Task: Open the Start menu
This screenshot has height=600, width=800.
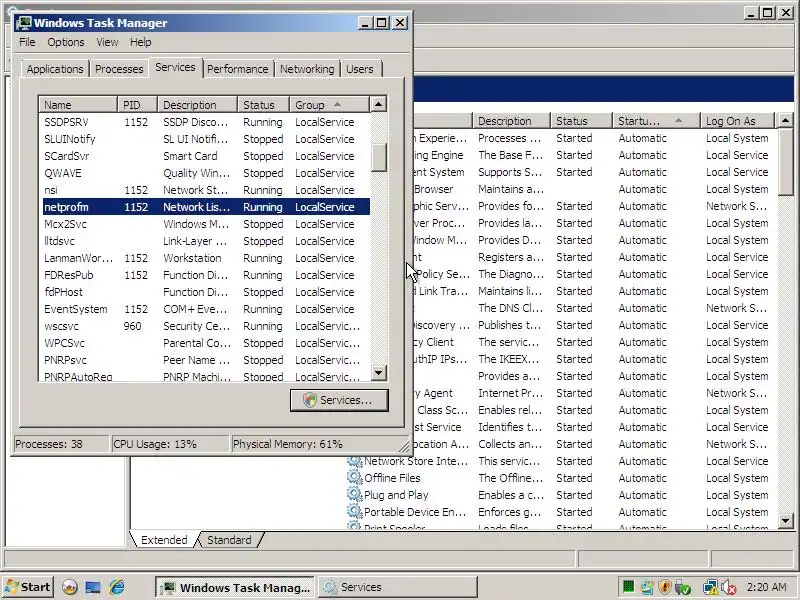Action: (x=28, y=587)
